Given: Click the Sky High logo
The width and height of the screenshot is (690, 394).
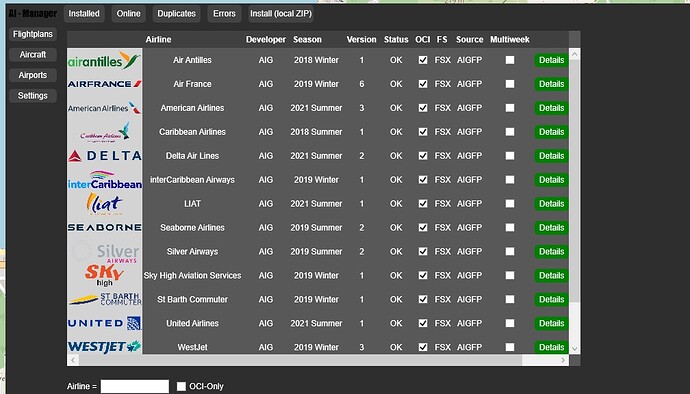Looking at the screenshot, I should (x=104, y=275).
